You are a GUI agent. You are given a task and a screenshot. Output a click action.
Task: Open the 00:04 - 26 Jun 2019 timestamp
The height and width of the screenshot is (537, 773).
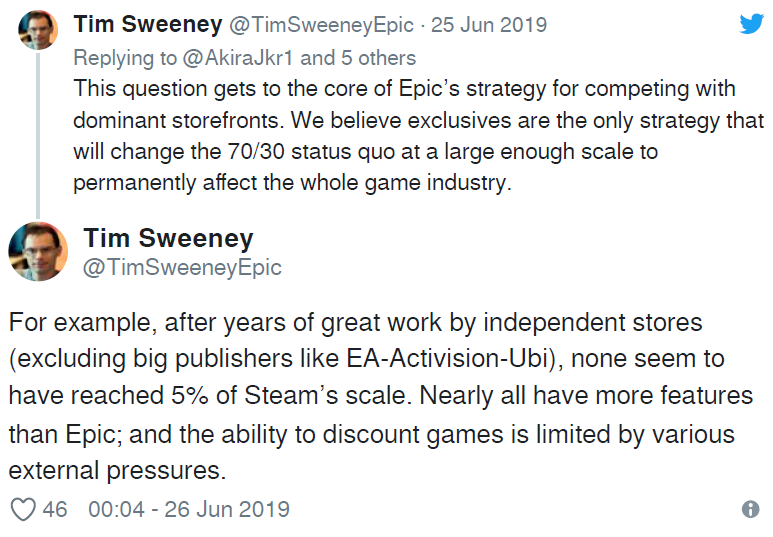[189, 509]
